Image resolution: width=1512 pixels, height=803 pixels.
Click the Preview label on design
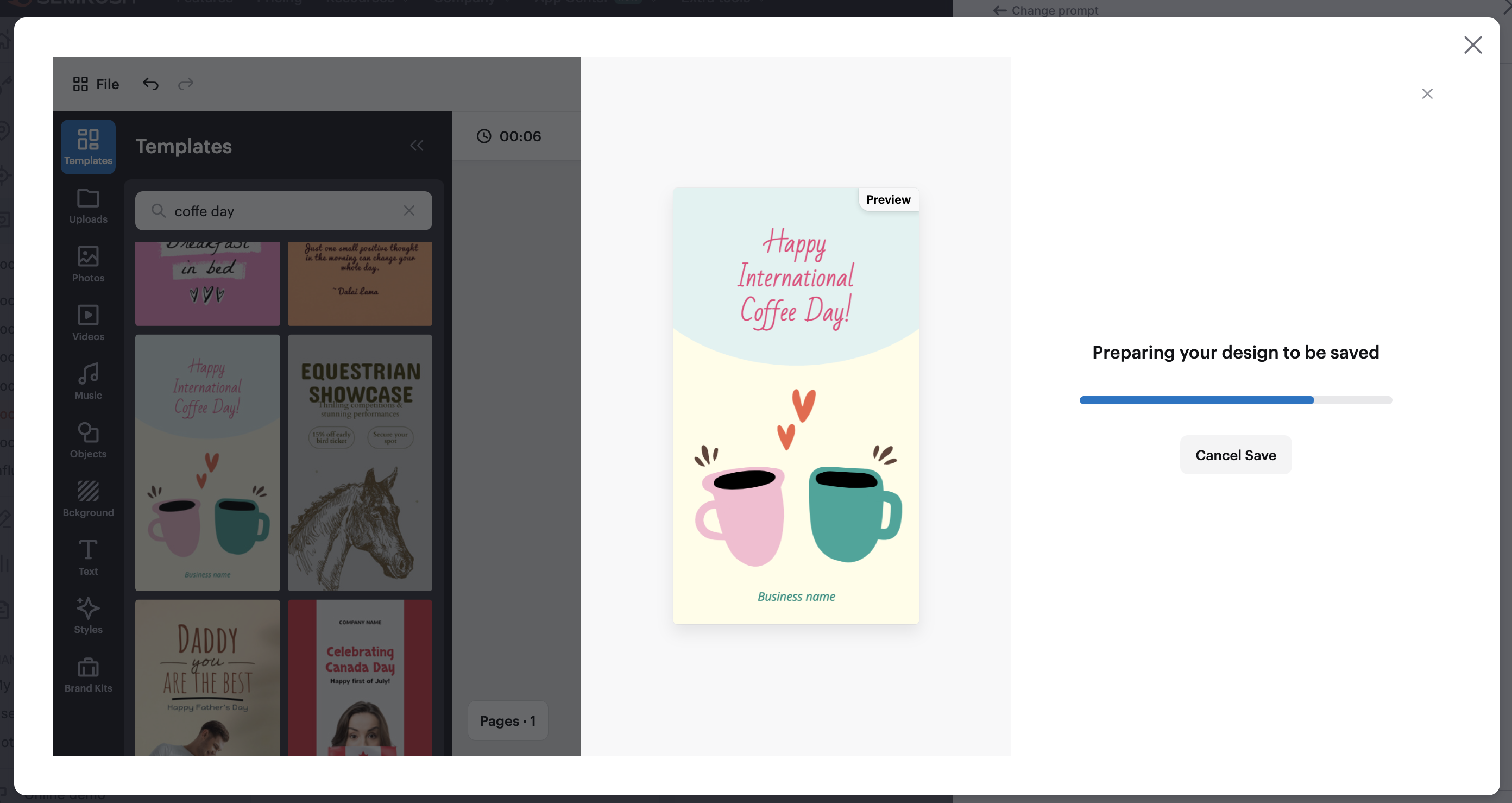click(x=888, y=199)
